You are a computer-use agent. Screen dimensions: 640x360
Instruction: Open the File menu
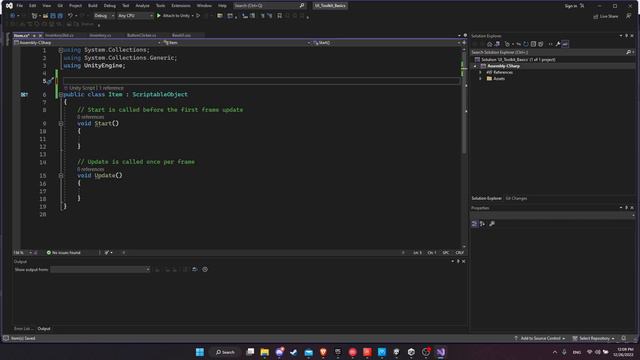tap(20, 6)
